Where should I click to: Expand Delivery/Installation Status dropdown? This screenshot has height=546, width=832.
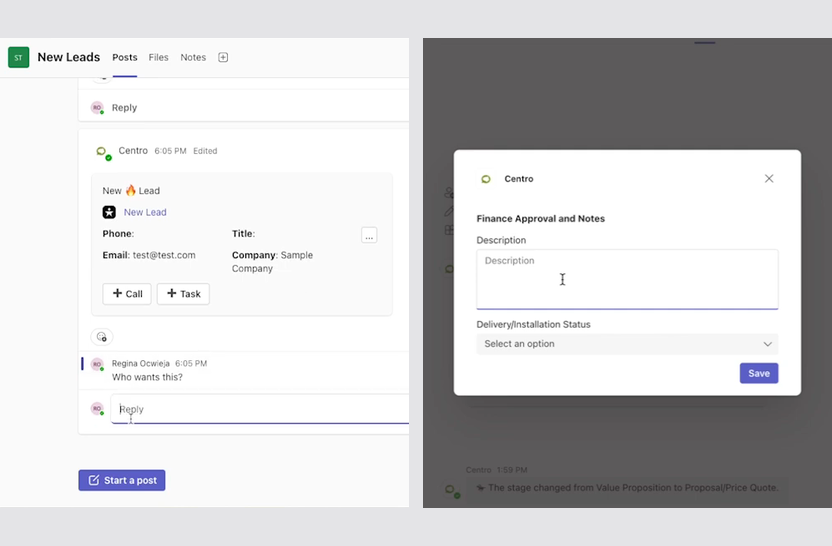point(627,344)
